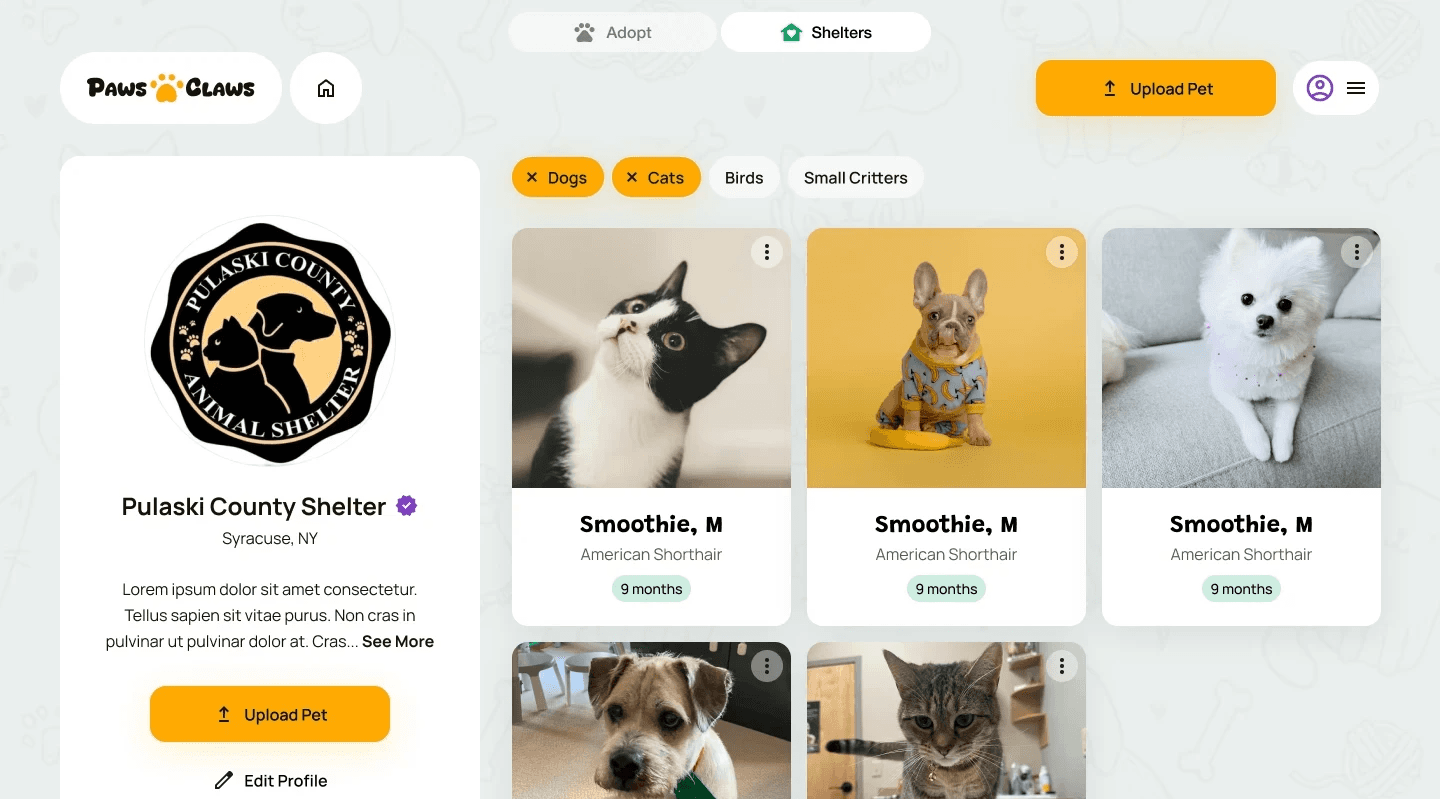1440x799 pixels.
Task: Click the home icon button
Action: pos(326,88)
